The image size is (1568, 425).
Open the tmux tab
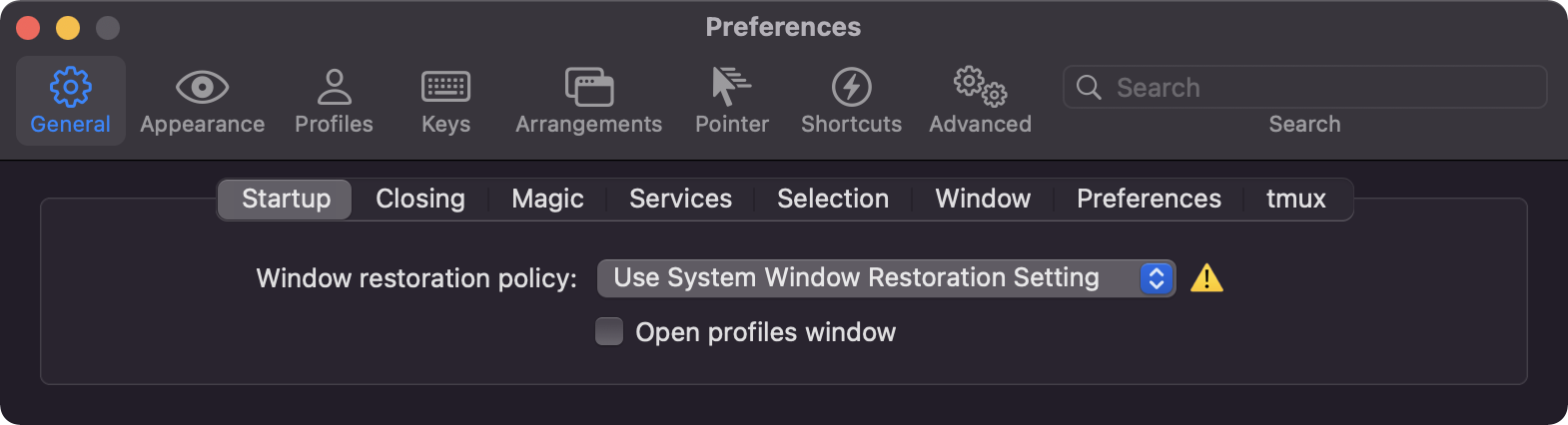[1295, 199]
